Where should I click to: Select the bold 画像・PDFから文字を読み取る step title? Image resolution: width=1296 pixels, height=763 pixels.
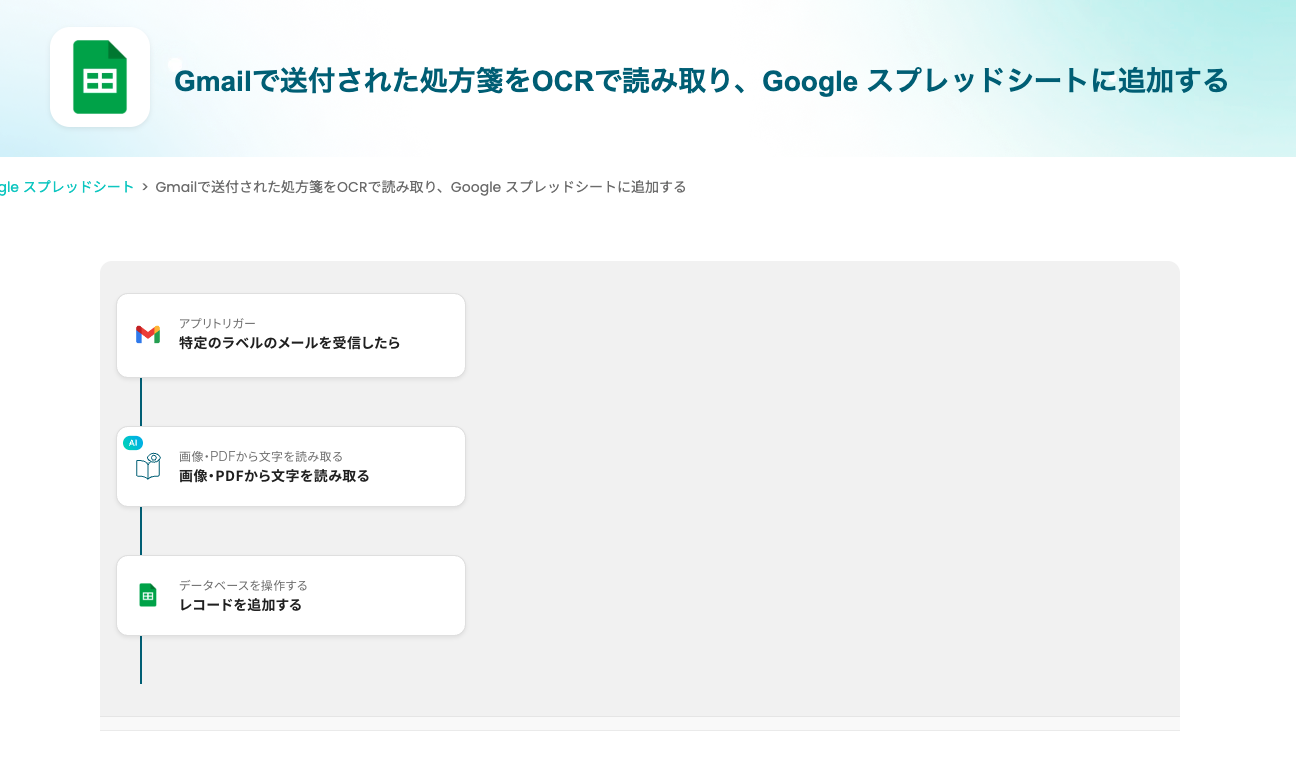tap(274, 476)
